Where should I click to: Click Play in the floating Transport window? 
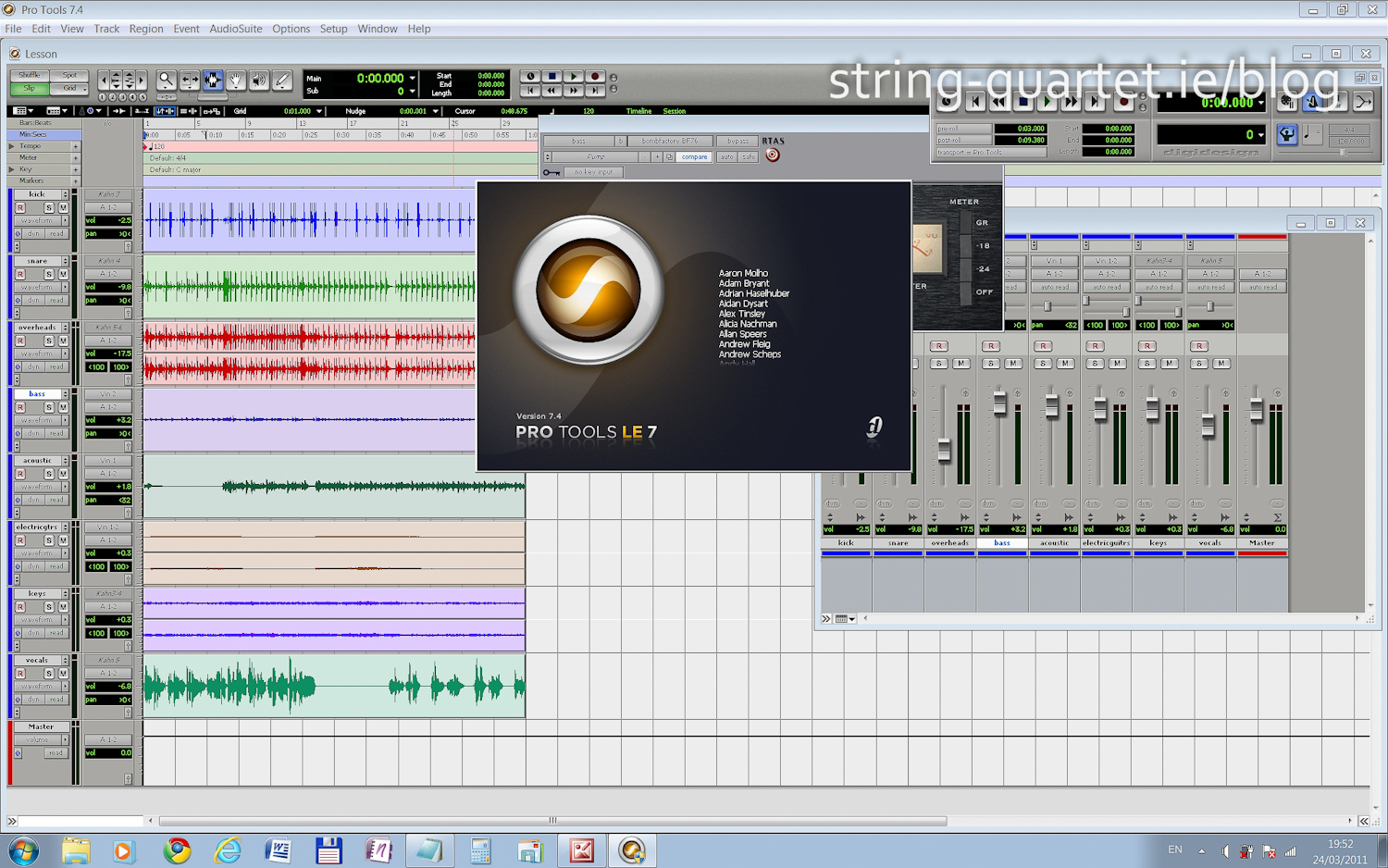point(1047,102)
